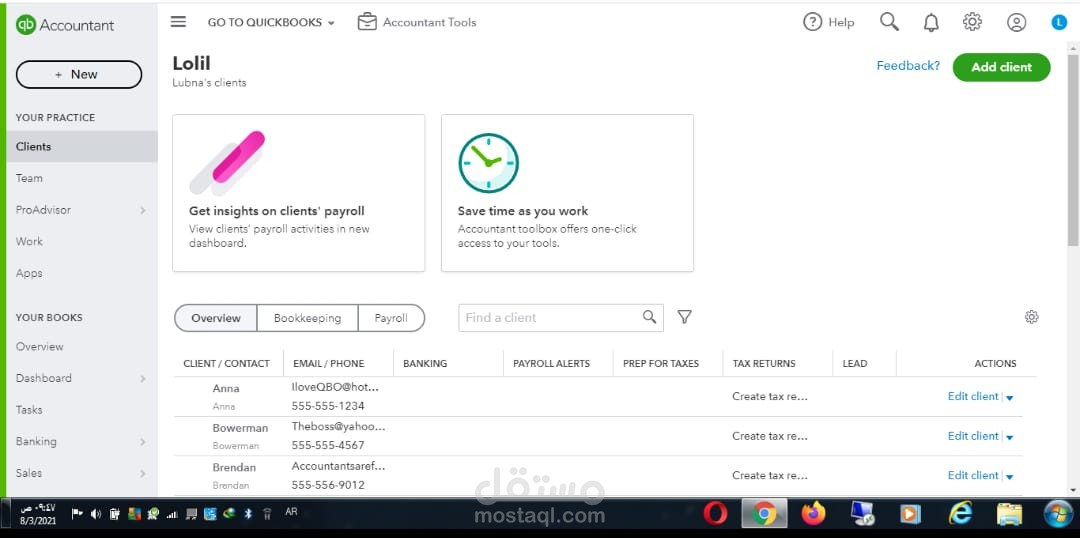Click Create tax return for Brendan row

tap(769, 475)
